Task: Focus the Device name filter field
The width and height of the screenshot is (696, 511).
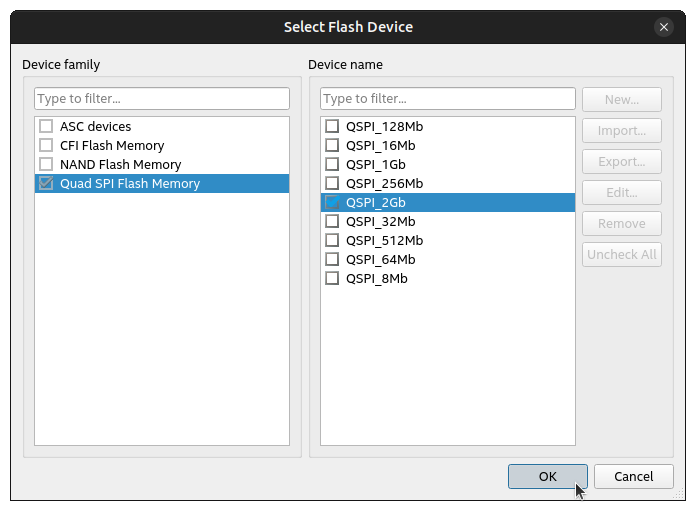Action: pos(448,99)
